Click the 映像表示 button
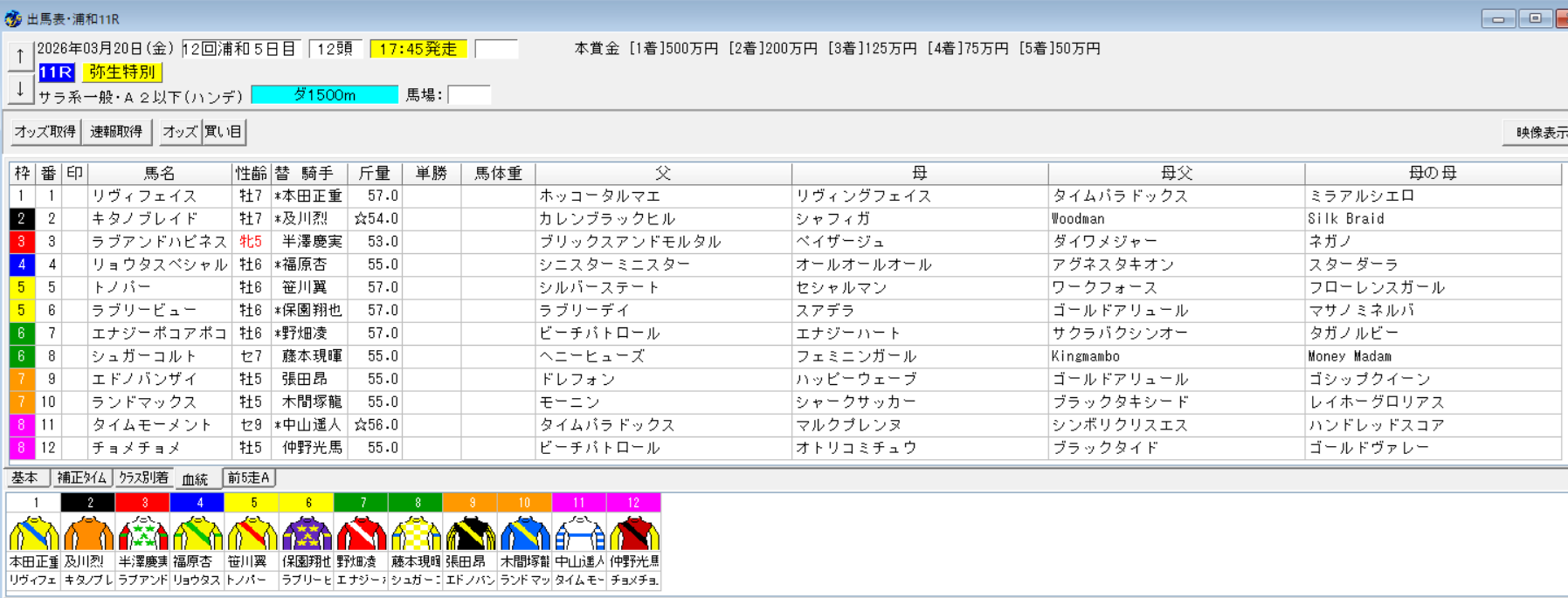The width and height of the screenshot is (1568, 598). click(1539, 133)
